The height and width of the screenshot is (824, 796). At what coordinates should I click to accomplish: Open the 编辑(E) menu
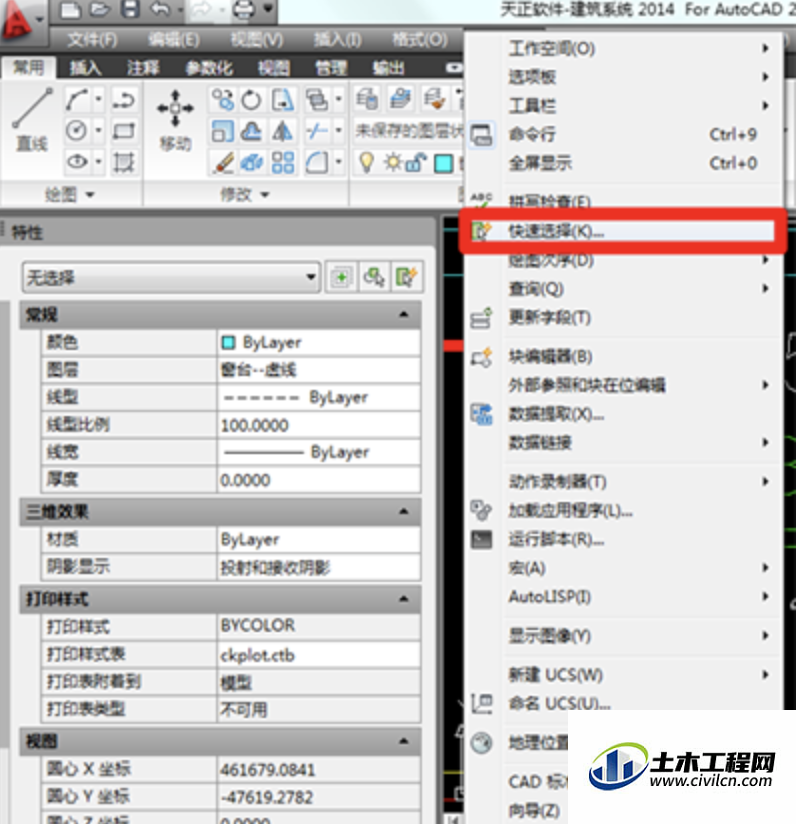tap(174, 39)
